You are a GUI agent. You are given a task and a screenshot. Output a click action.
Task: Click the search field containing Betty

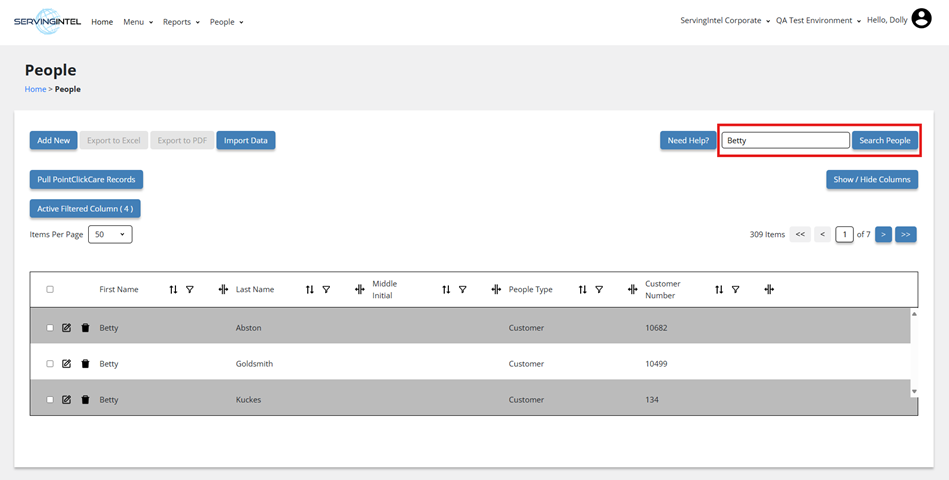point(785,141)
